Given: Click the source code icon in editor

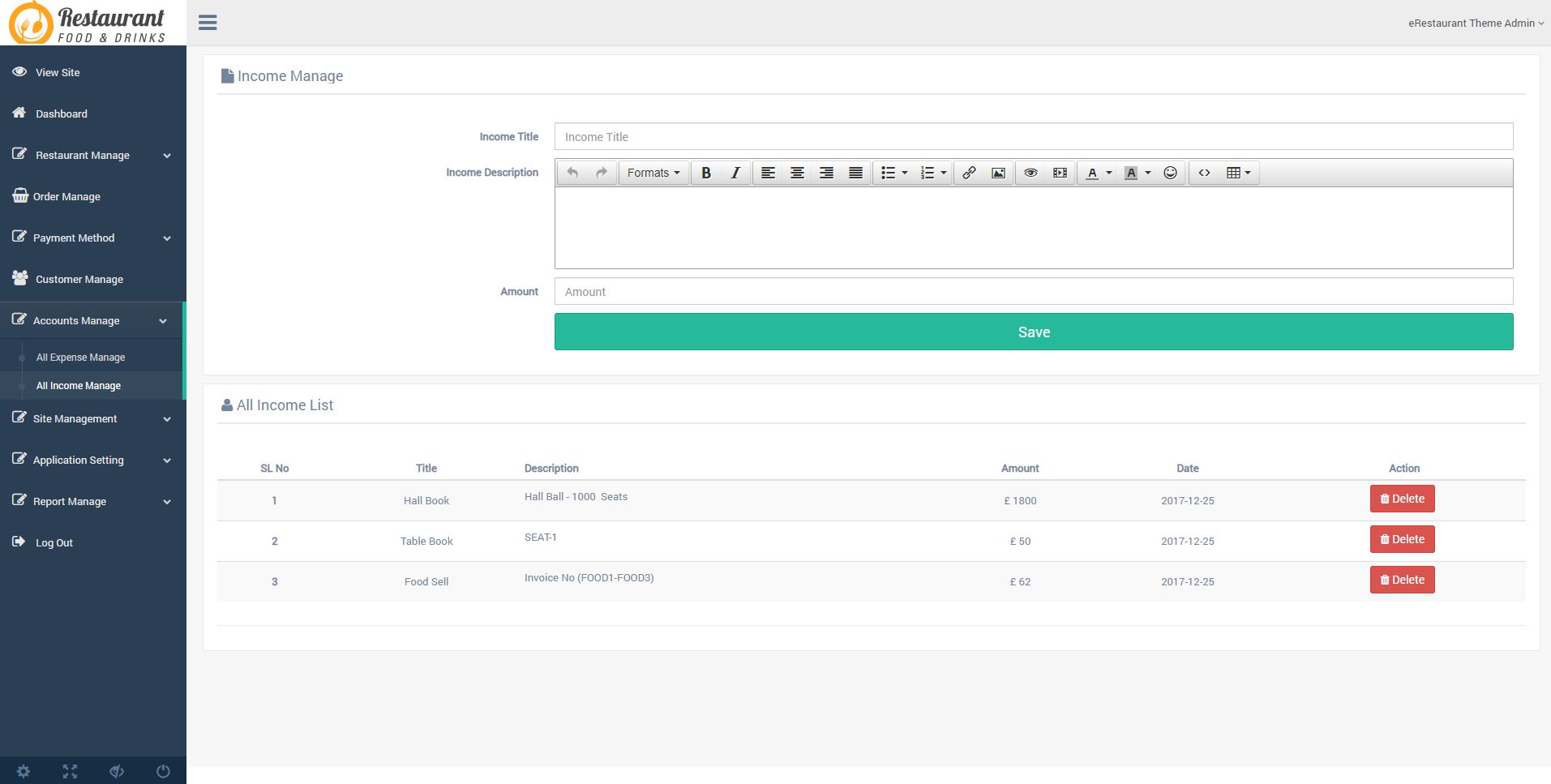Looking at the screenshot, I should pyautogui.click(x=1204, y=173).
